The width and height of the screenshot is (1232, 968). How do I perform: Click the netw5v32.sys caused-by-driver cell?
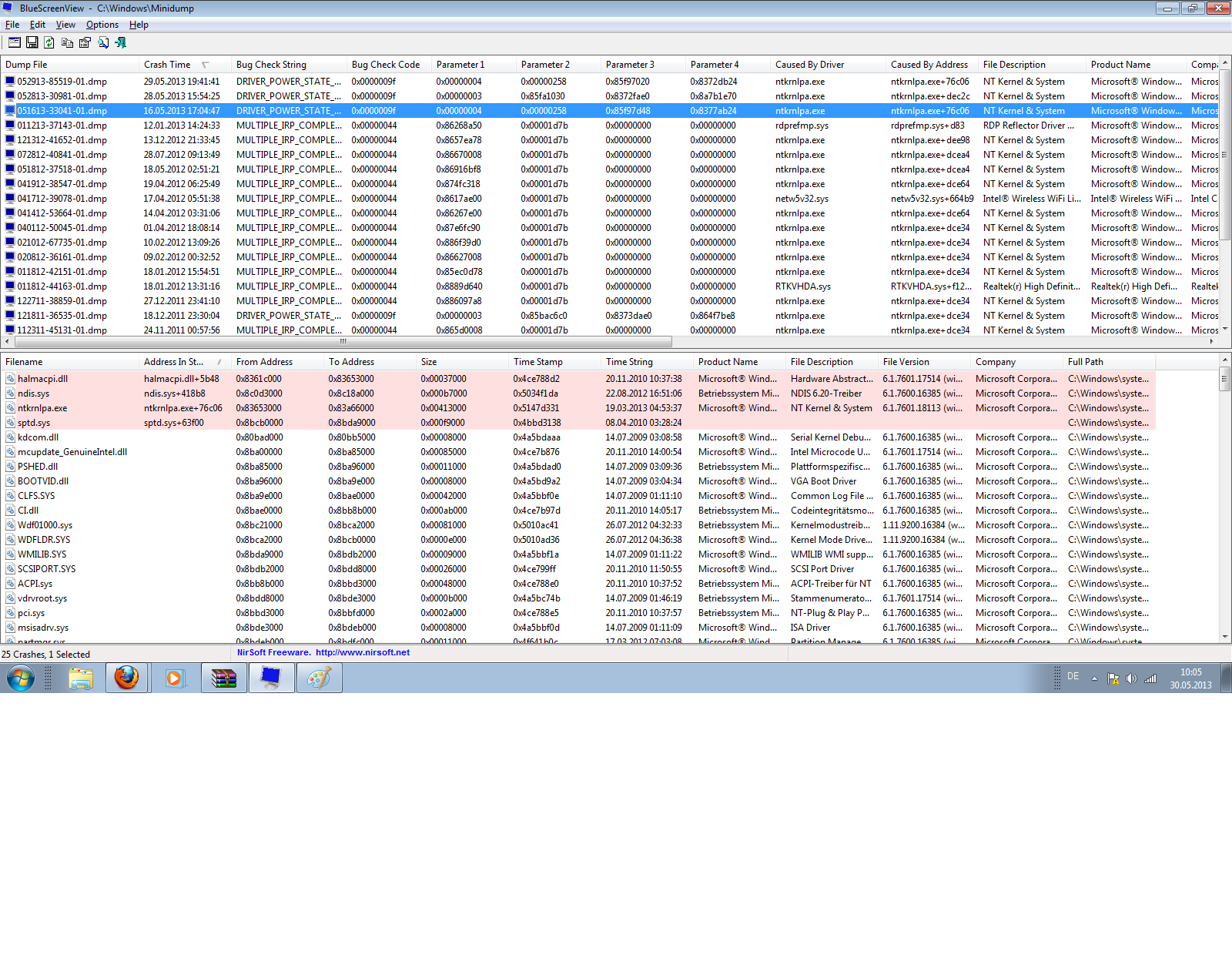click(802, 199)
